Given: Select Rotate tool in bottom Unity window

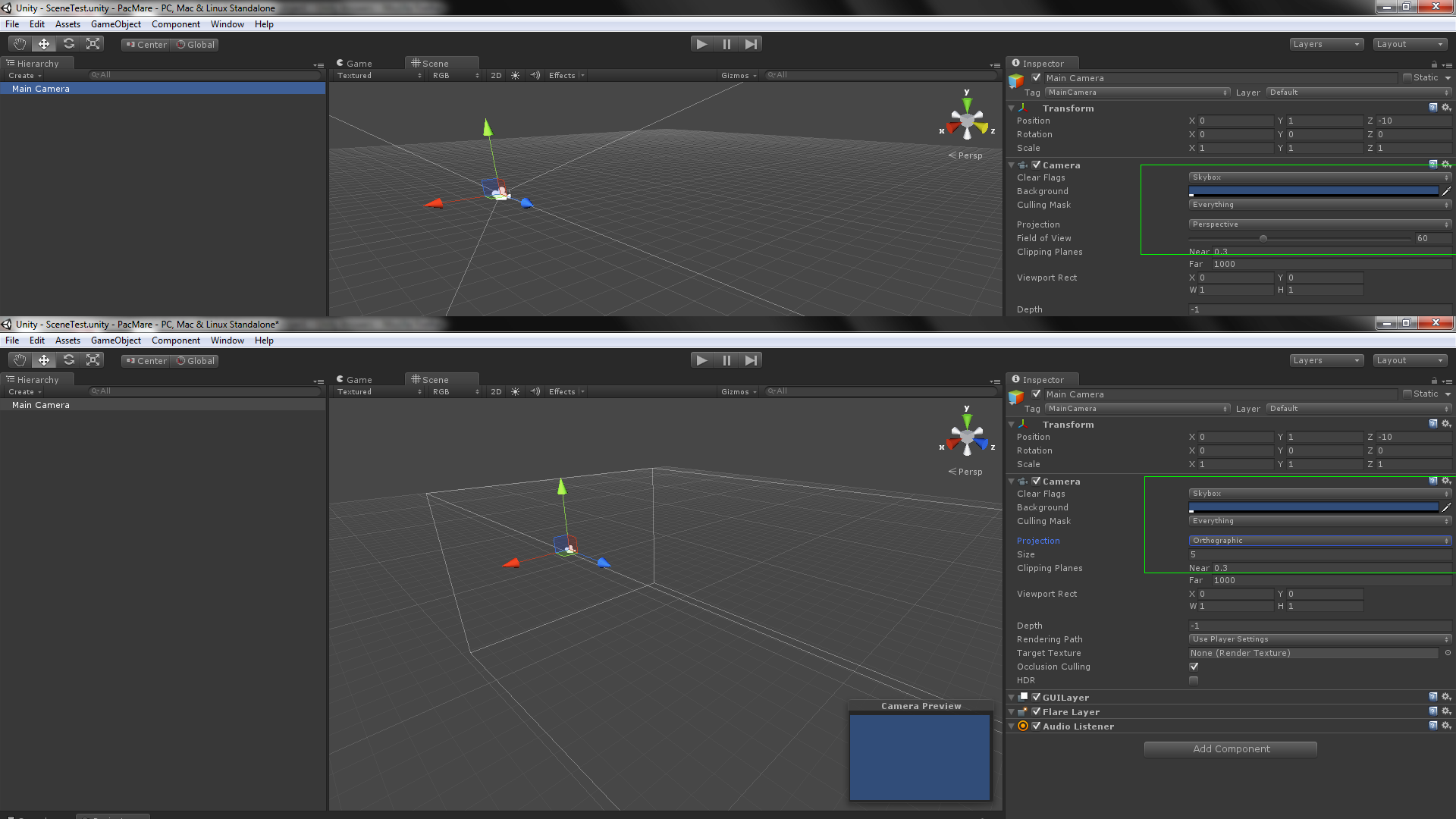Looking at the screenshot, I should pyautogui.click(x=68, y=360).
